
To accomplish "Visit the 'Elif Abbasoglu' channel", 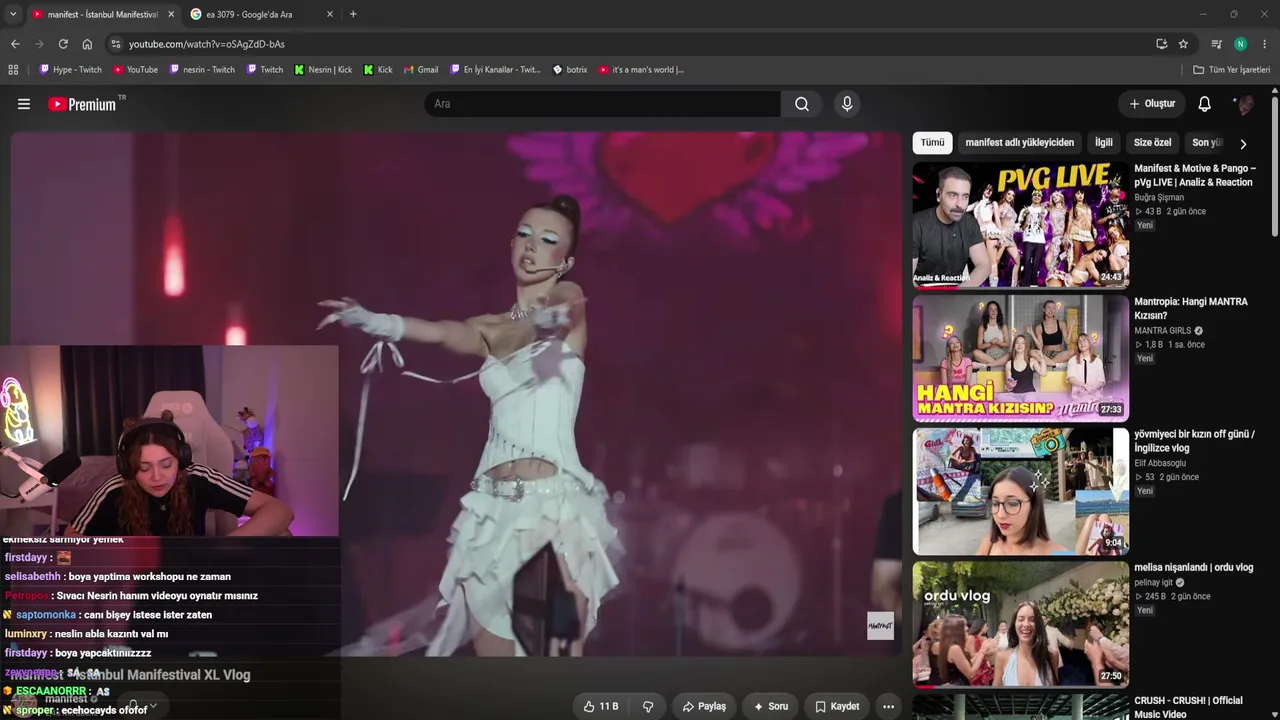I will coord(1160,464).
